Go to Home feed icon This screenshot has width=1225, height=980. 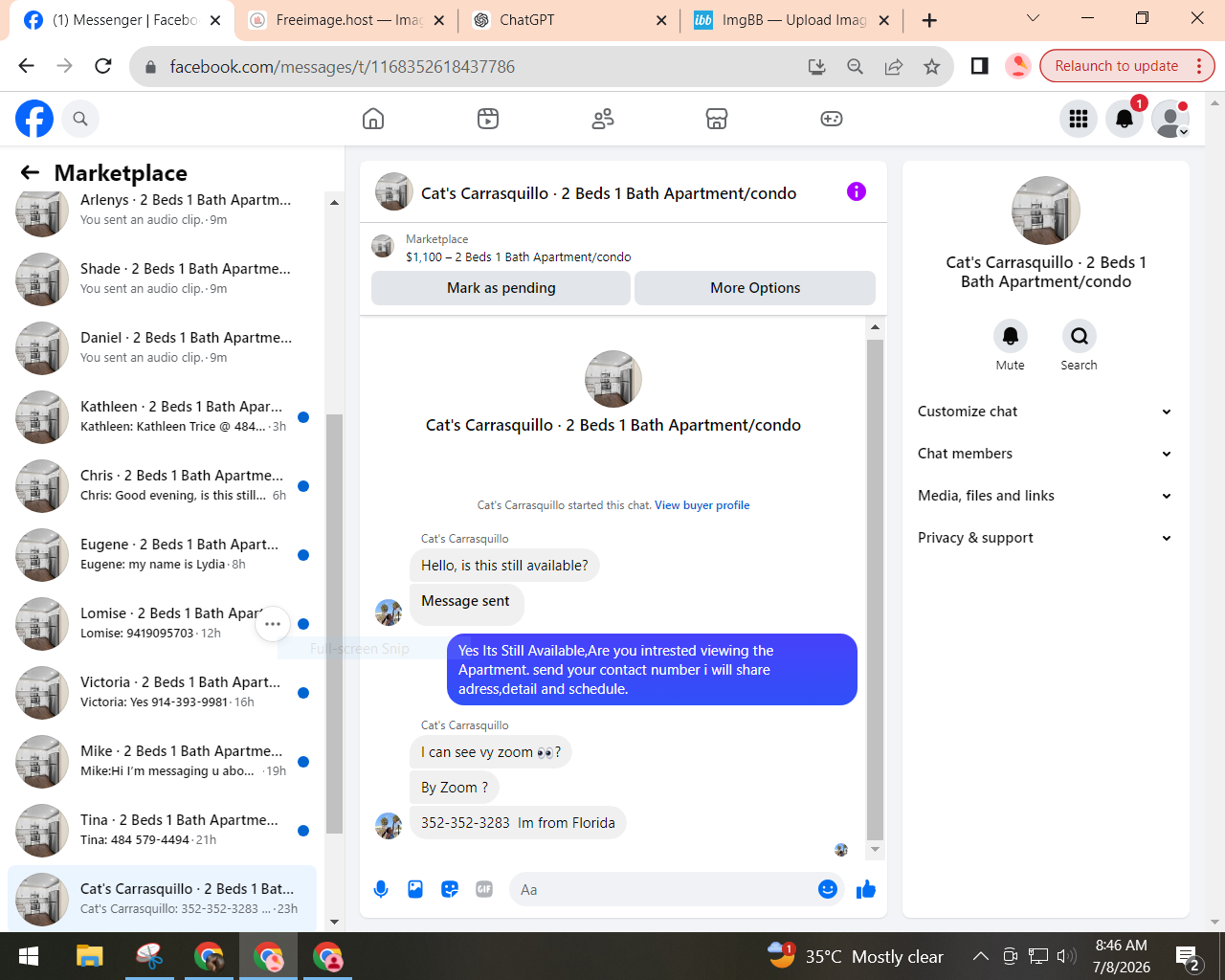click(373, 119)
